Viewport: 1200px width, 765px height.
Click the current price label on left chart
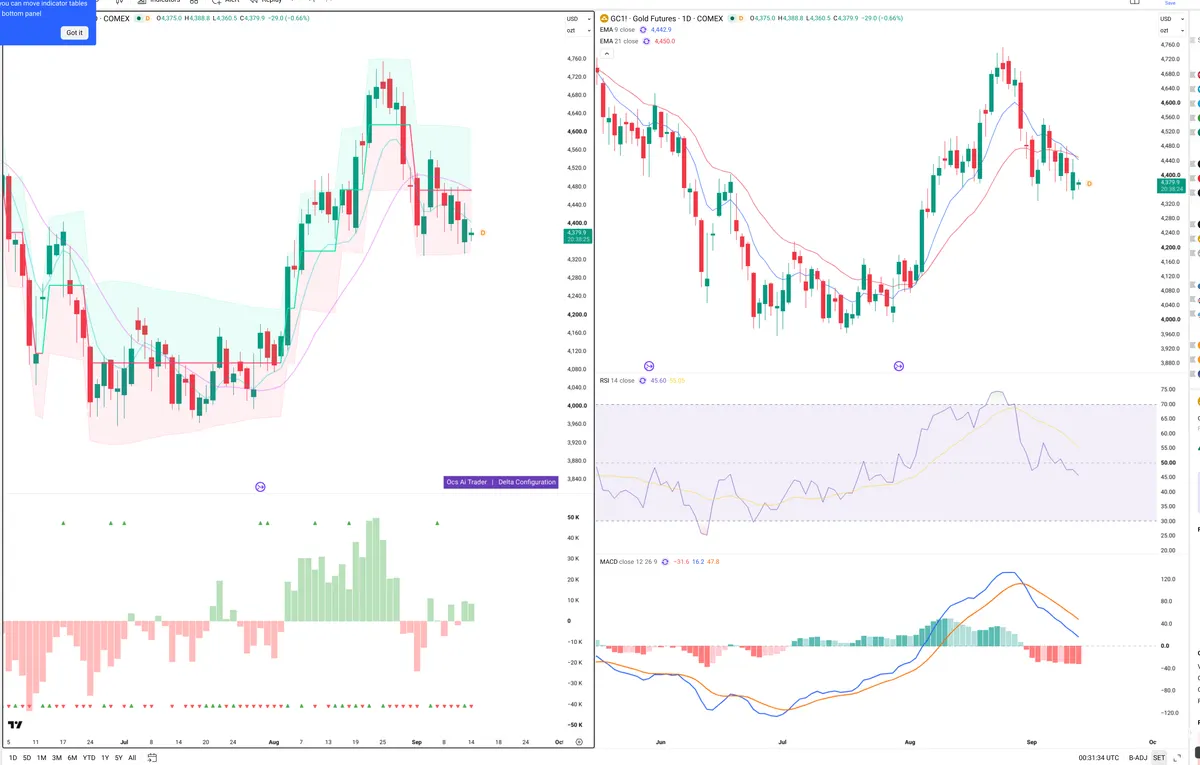coord(577,236)
